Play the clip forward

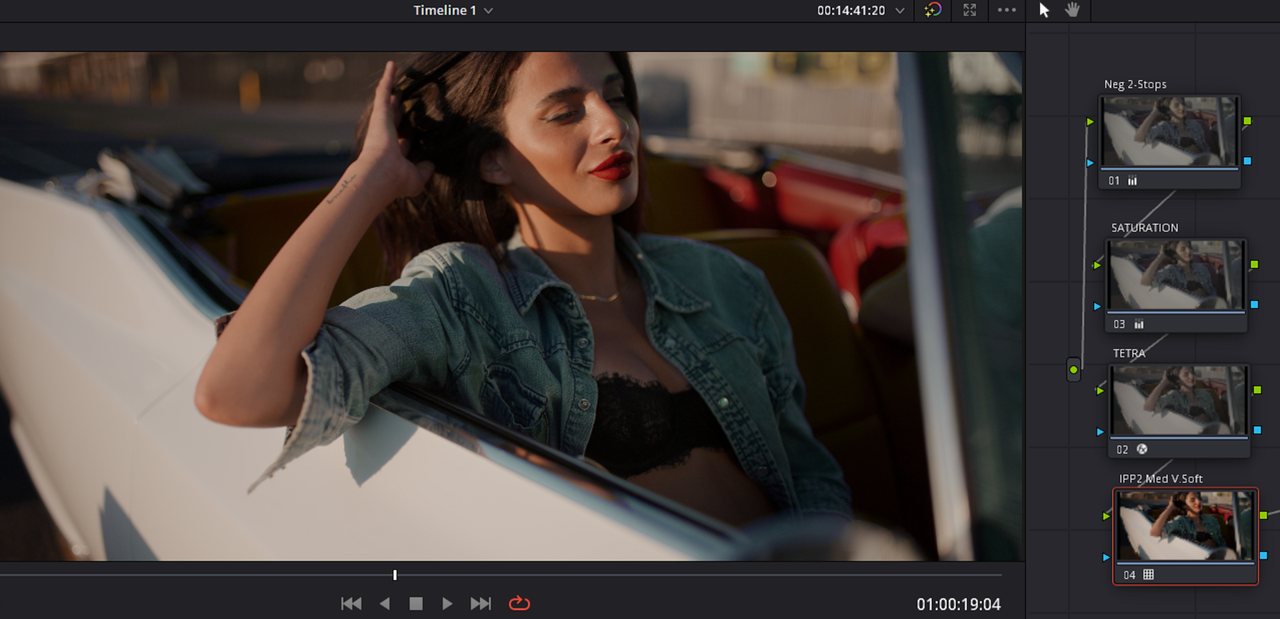[447, 603]
